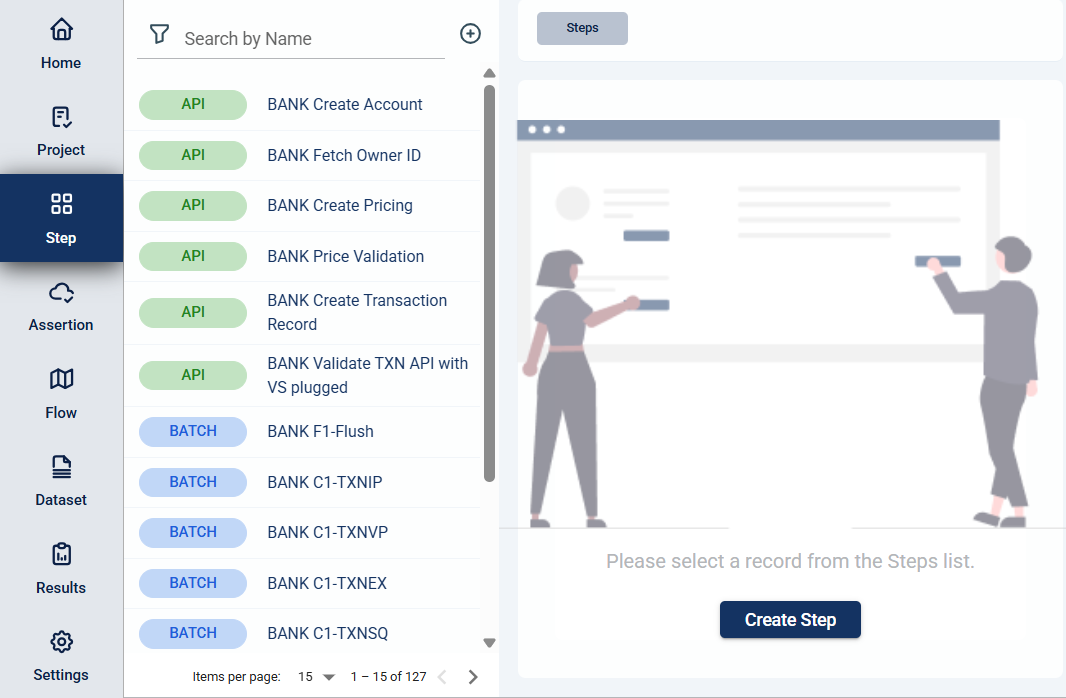The height and width of the screenshot is (698, 1066).
Task: Select the Step menu item in sidebar
Action: [61, 218]
